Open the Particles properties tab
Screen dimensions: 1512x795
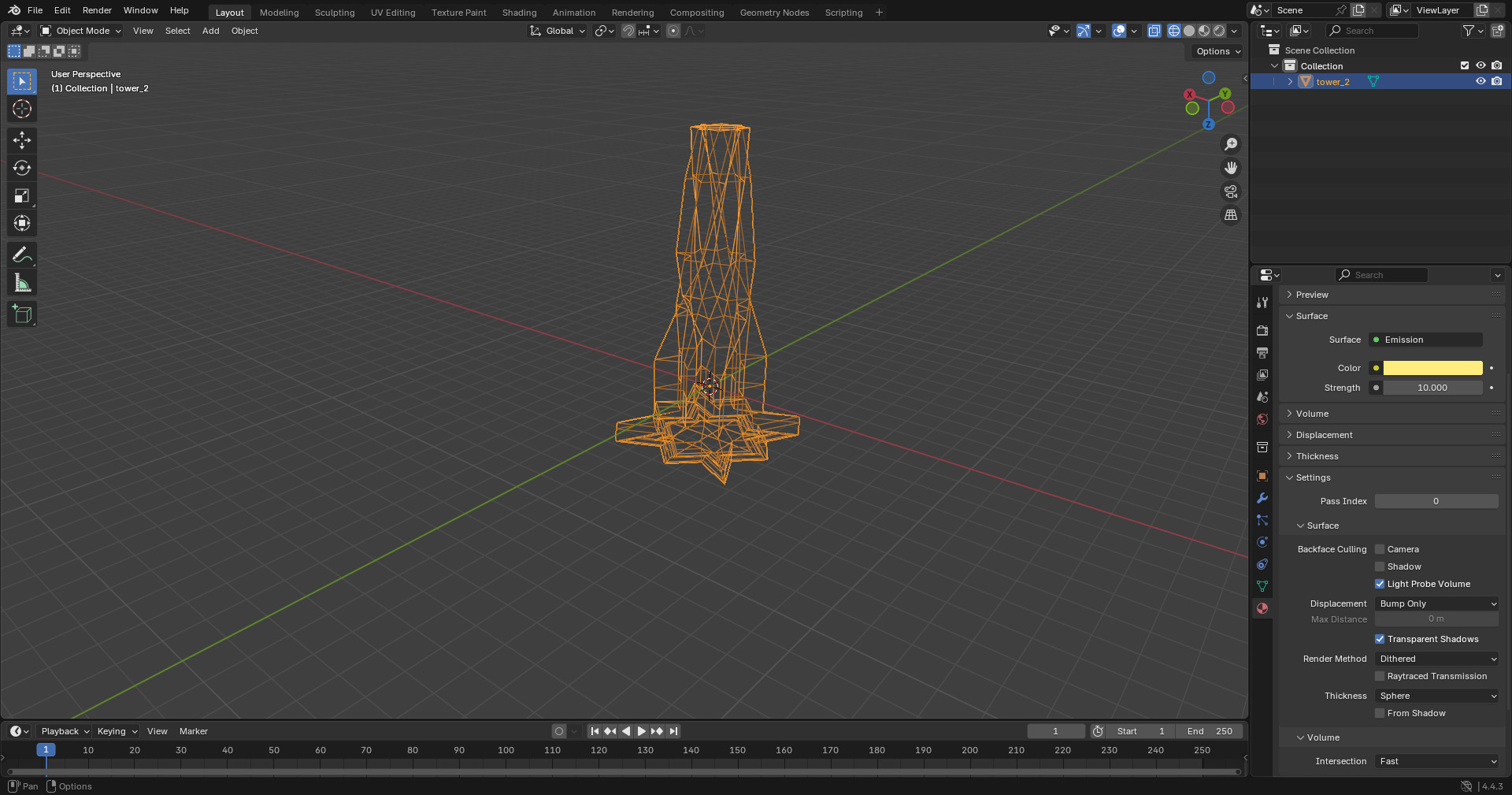(1262, 520)
